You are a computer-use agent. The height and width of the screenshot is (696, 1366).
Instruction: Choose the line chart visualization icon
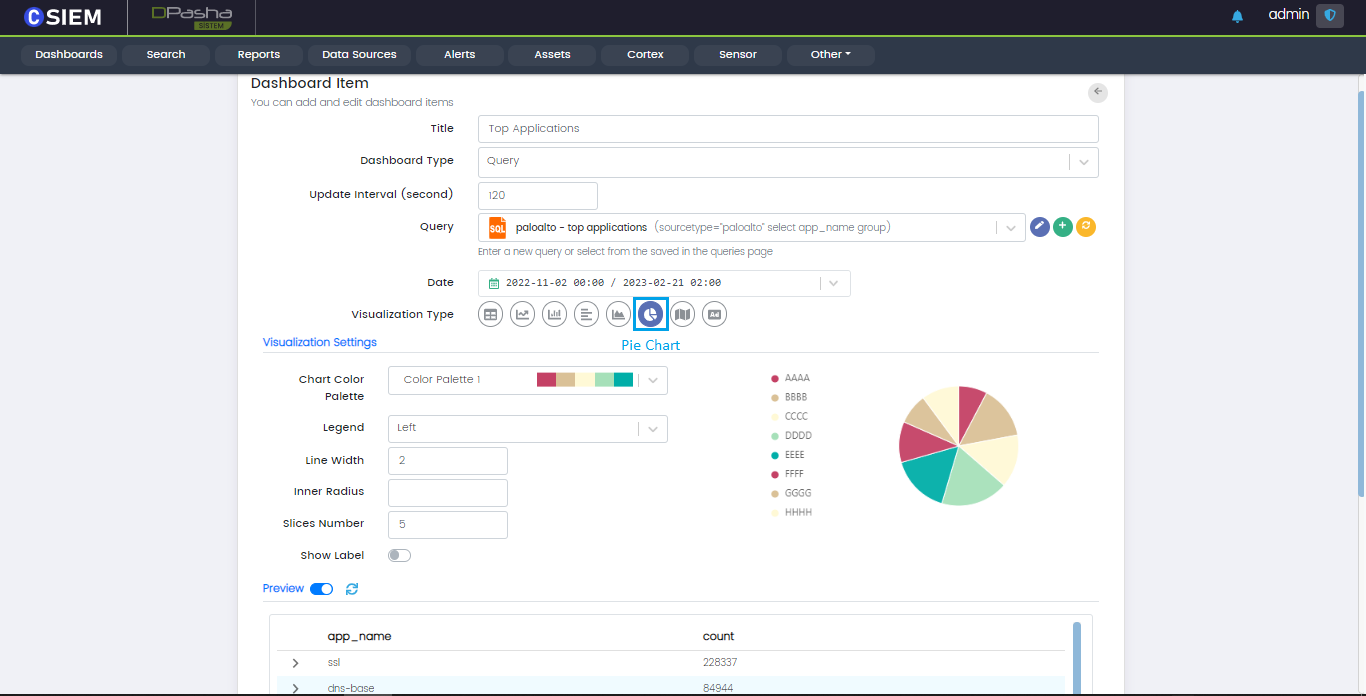click(522, 314)
